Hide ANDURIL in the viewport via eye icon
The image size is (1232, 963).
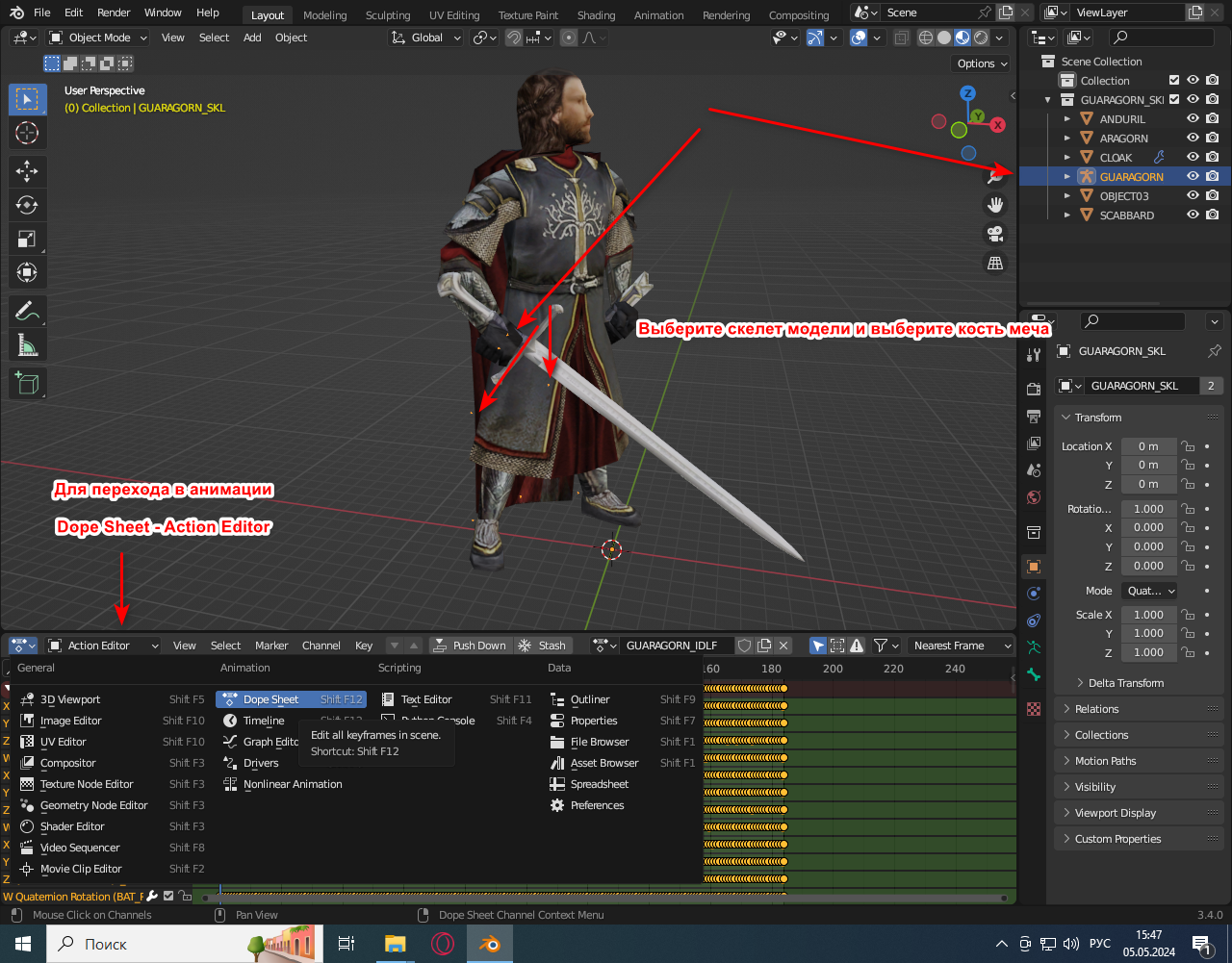(1193, 119)
